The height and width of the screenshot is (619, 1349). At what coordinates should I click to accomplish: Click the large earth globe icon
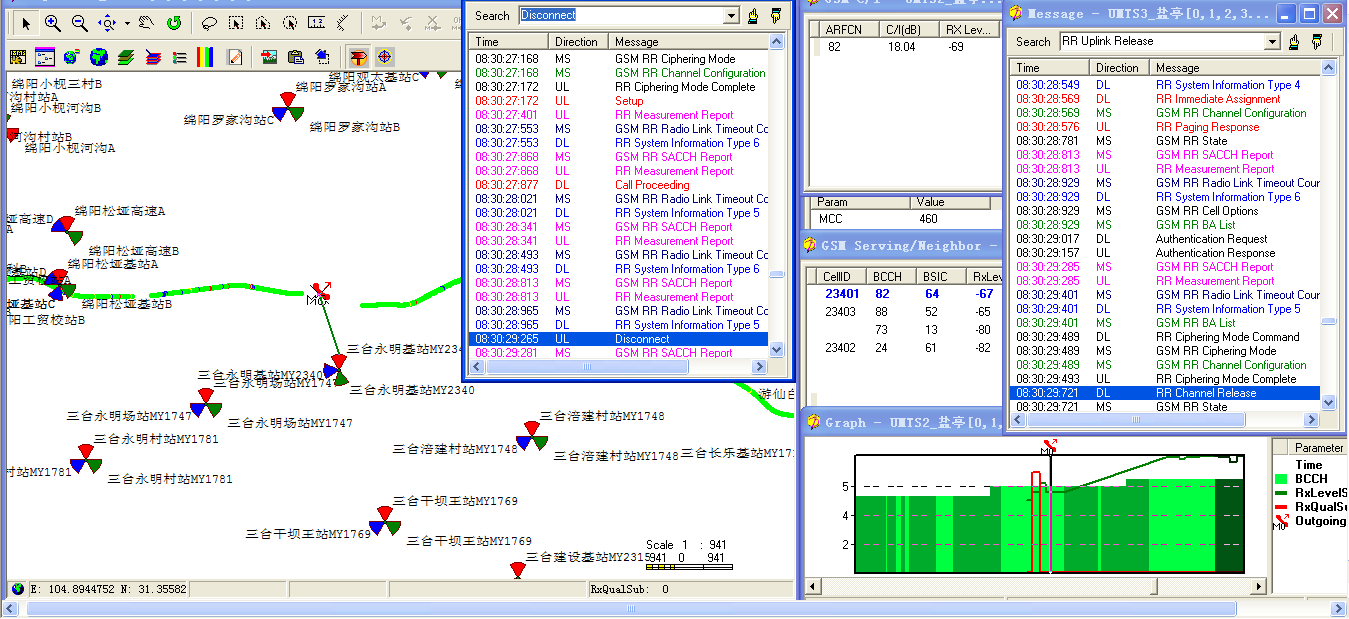pos(99,57)
